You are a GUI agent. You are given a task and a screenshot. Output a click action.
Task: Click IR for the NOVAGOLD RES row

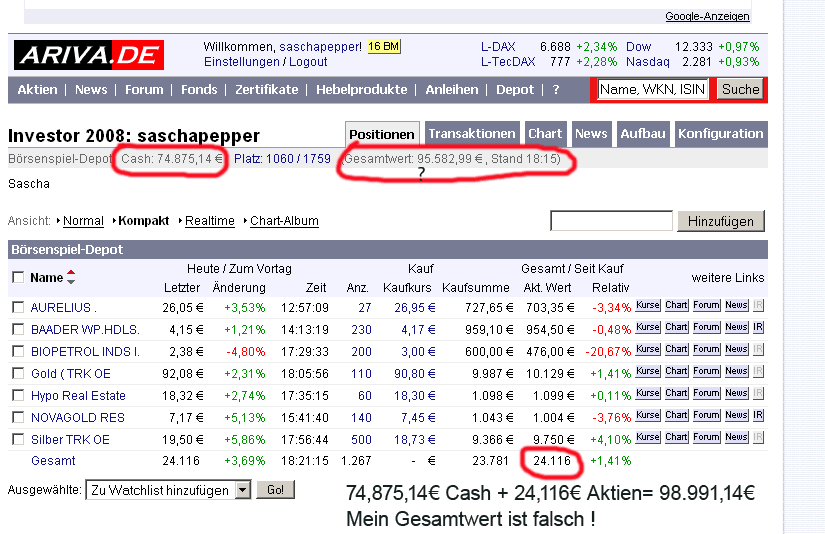tap(758, 415)
